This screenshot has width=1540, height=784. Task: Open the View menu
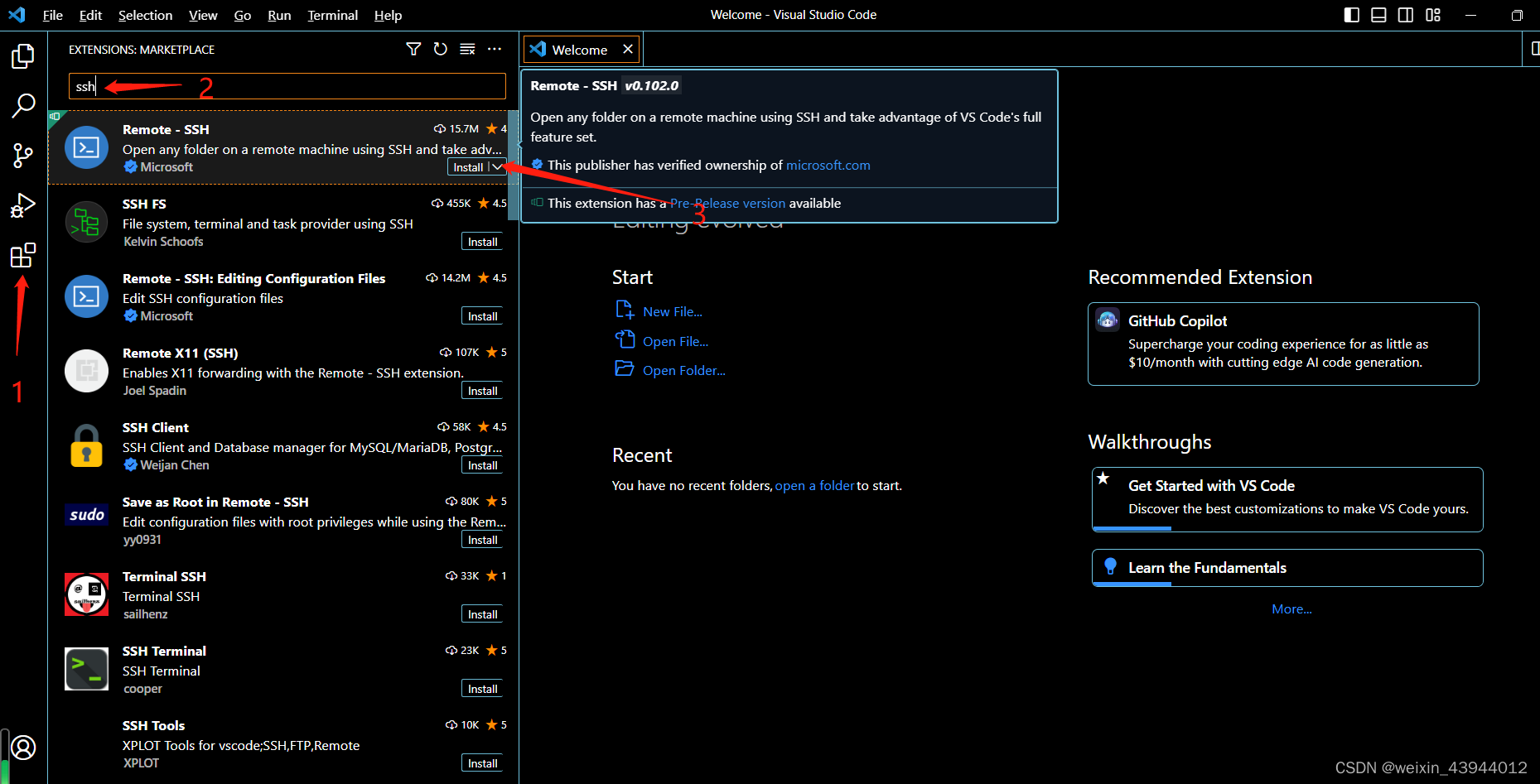coord(203,15)
